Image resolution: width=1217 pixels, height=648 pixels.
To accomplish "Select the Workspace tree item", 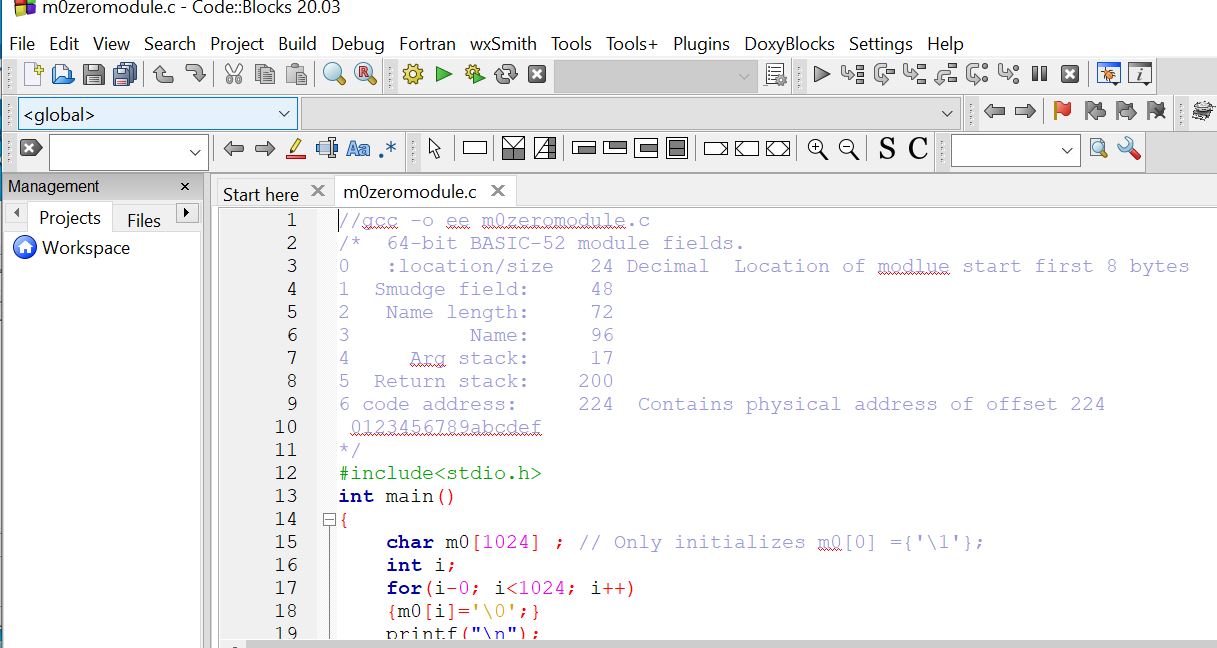I will (73, 248).
